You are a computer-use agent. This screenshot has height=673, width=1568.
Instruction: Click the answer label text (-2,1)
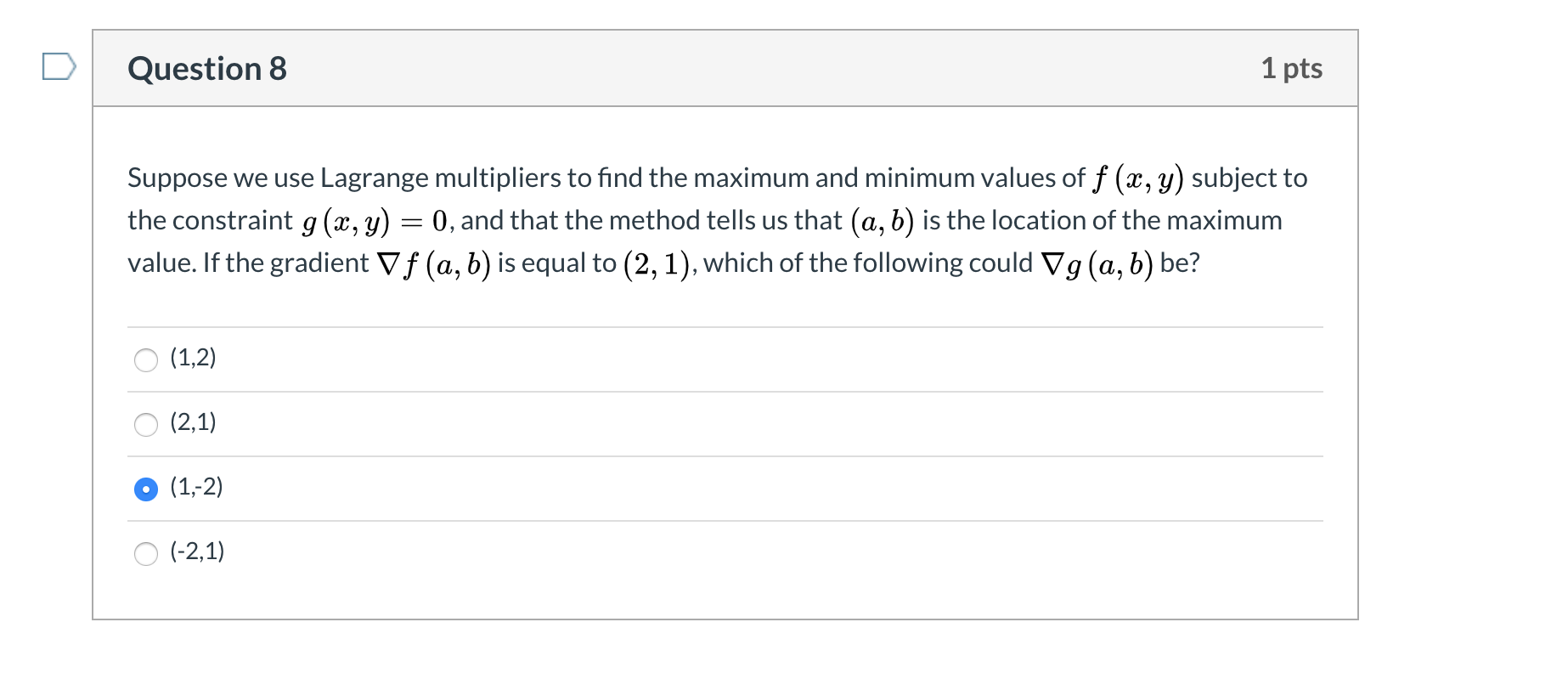198,552
